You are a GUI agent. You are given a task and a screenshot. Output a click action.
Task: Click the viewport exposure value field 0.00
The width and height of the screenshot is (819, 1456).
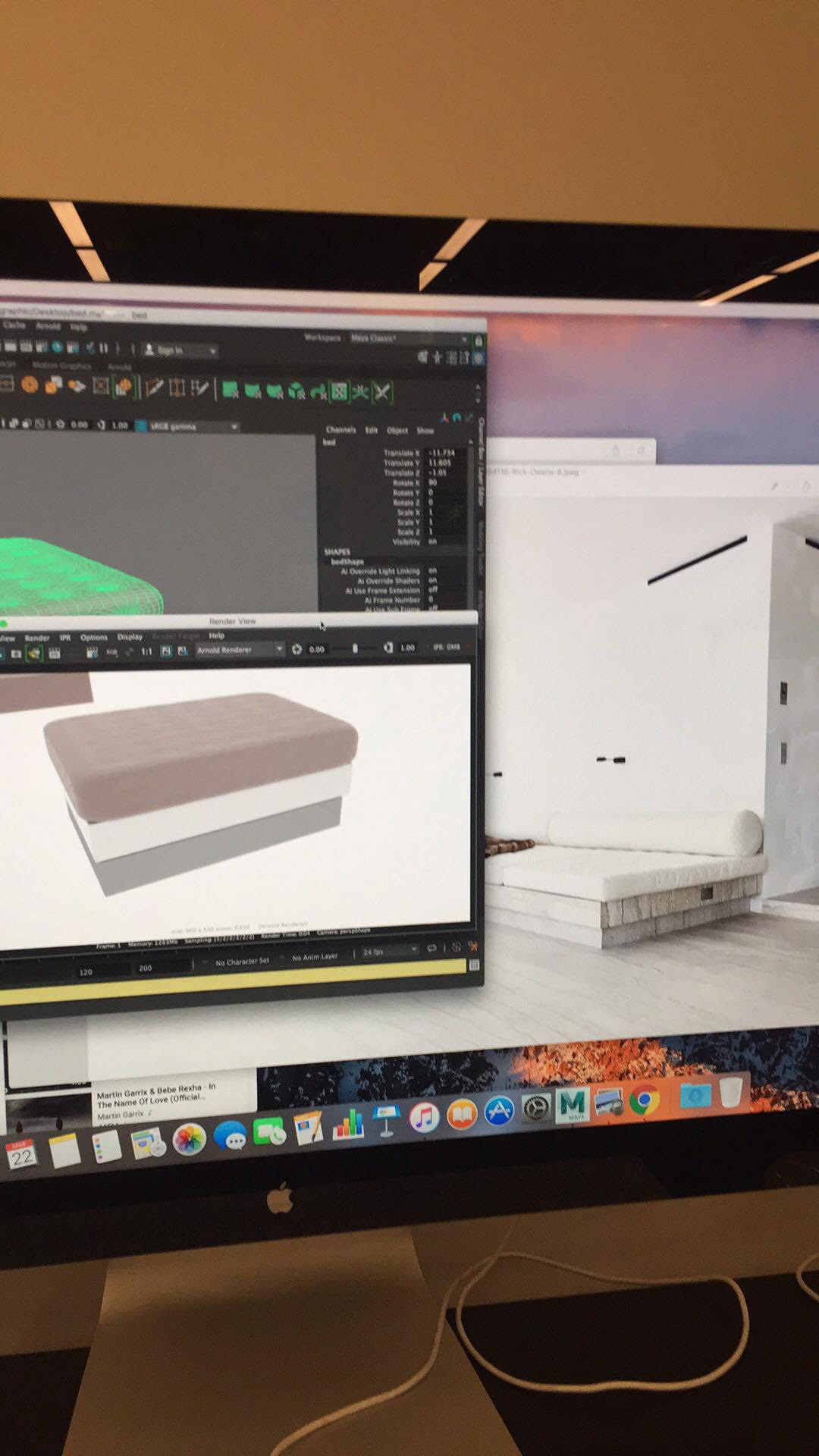point(79,425)
